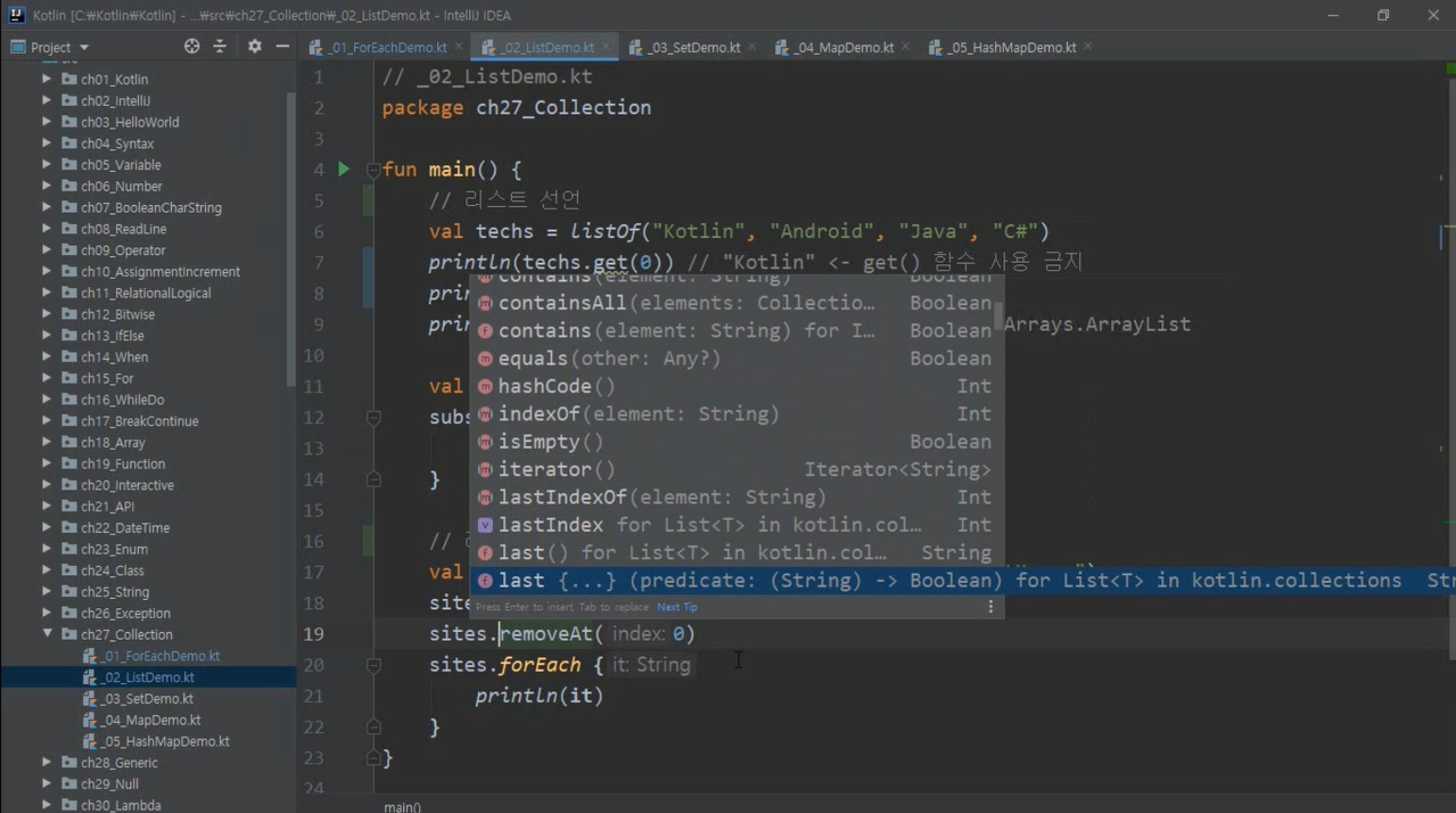Expand the ch28_Generic folder

tap(47, 762)
